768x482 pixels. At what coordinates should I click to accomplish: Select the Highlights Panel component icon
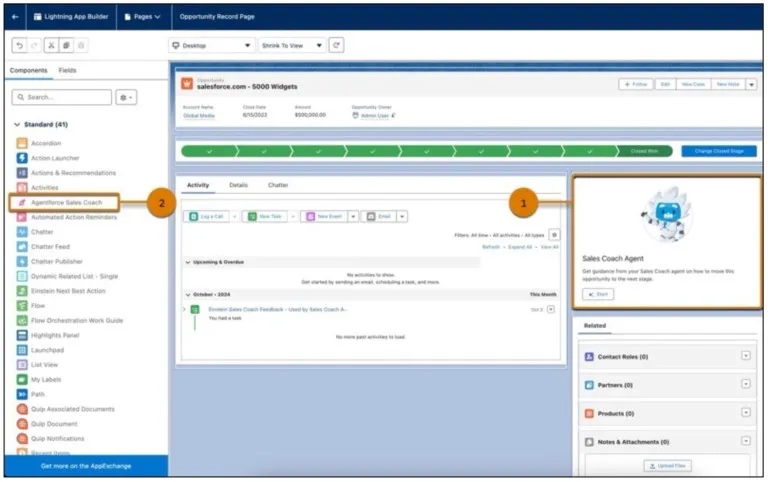pos(22,335)
